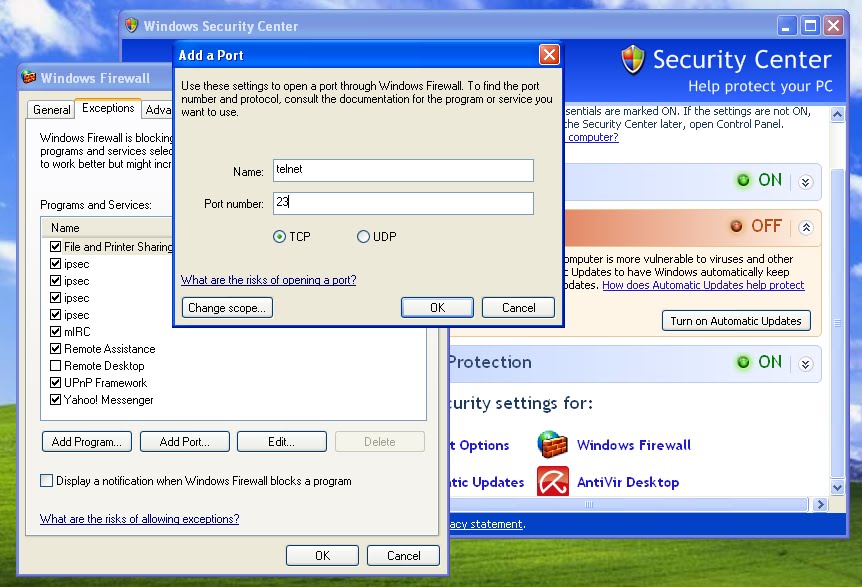Click the Edit... button in Windows Firewall

pyautogui.click(x=281, y=442)
